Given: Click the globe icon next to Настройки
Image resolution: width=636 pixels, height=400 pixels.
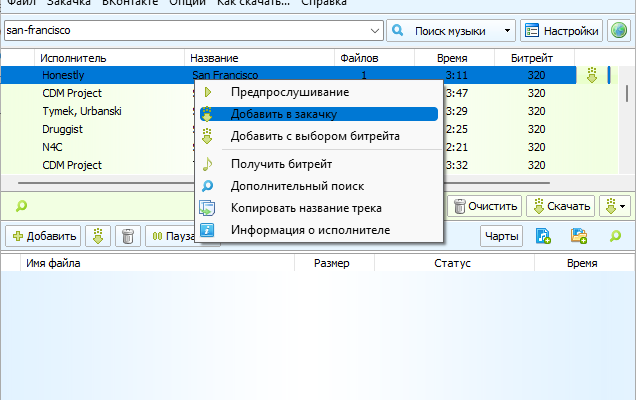Looking at the screenshot, I should 619,31.
